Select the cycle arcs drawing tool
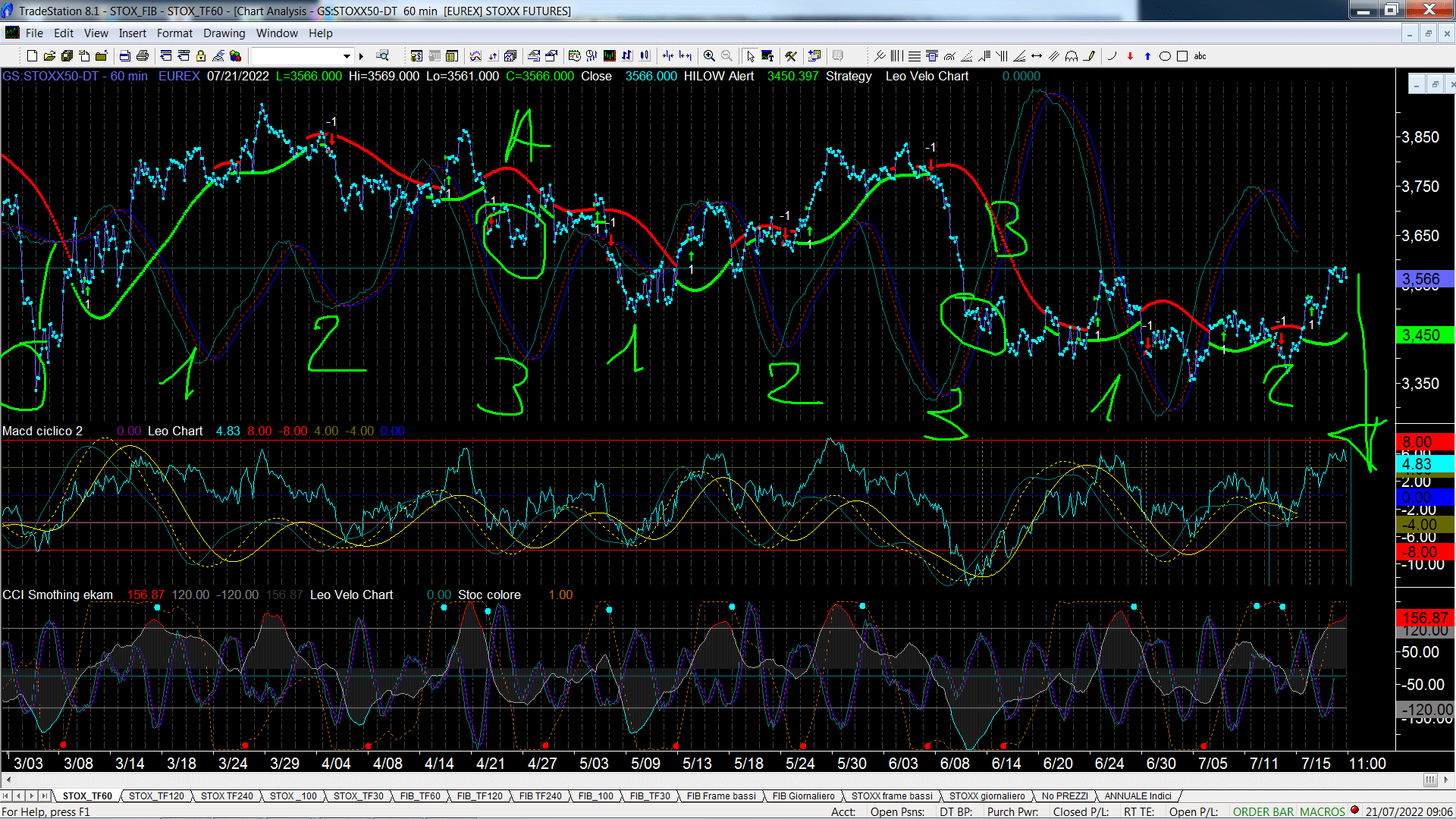Image resolution: width=1456 pixels, height=819 pixels. pyautogui.click(x=1072, y=56)
